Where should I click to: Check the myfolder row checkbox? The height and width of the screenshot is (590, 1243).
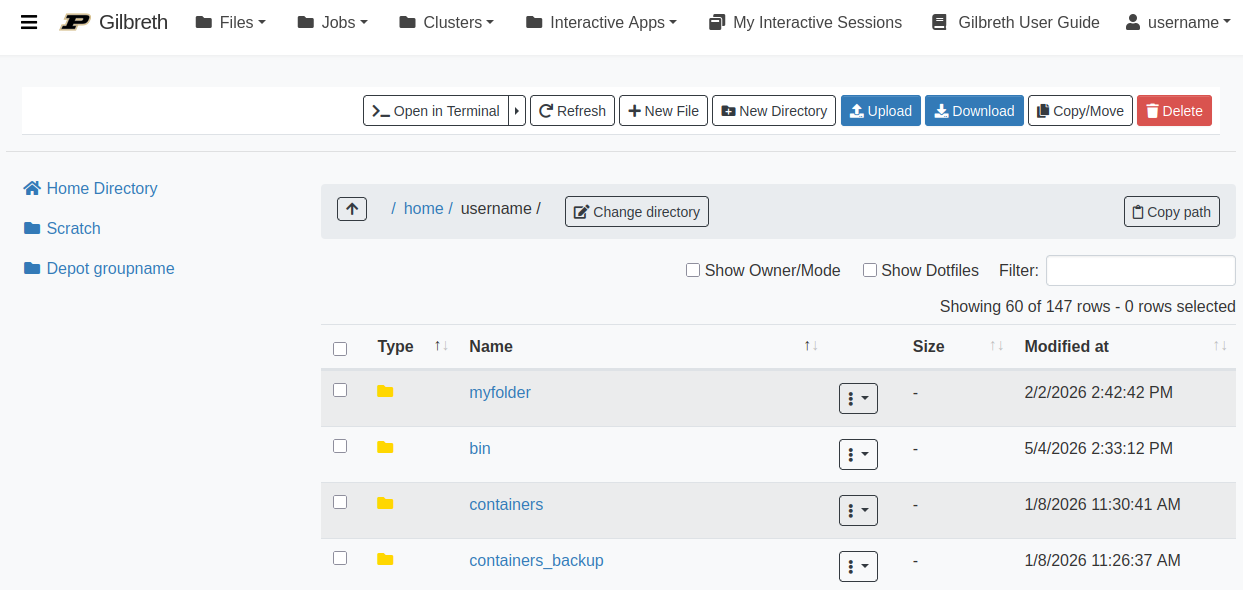340,390
